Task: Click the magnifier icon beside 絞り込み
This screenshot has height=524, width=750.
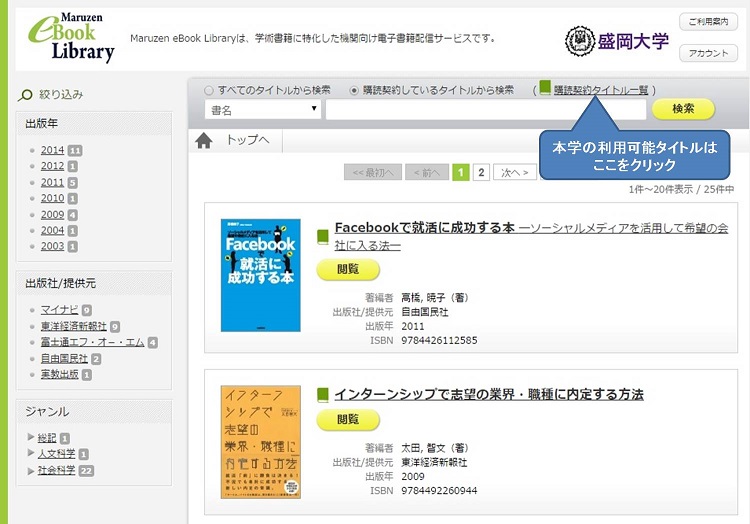Action: [x=25, y=95]
